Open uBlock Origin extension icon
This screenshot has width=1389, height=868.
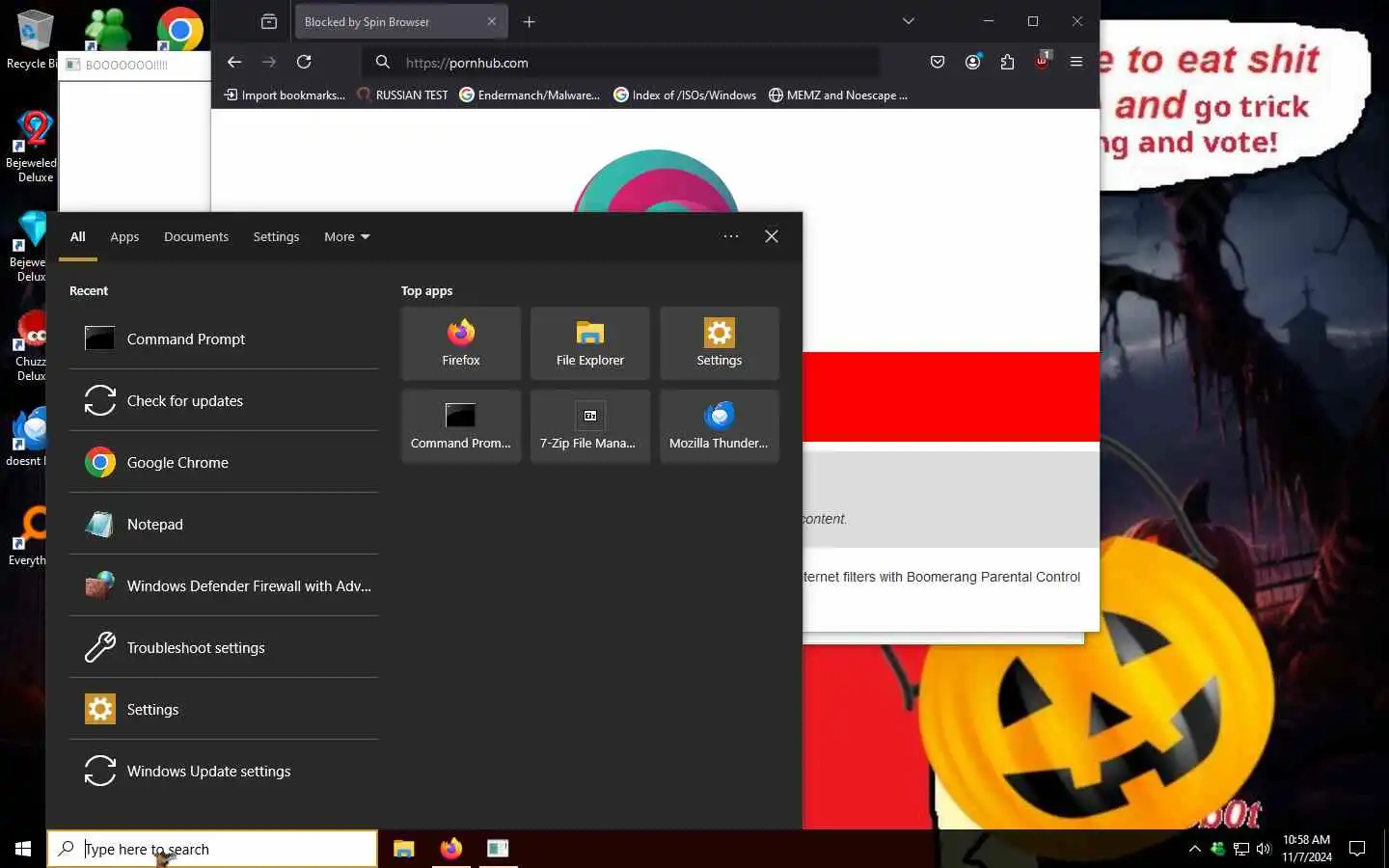[x=1042, y=61]
